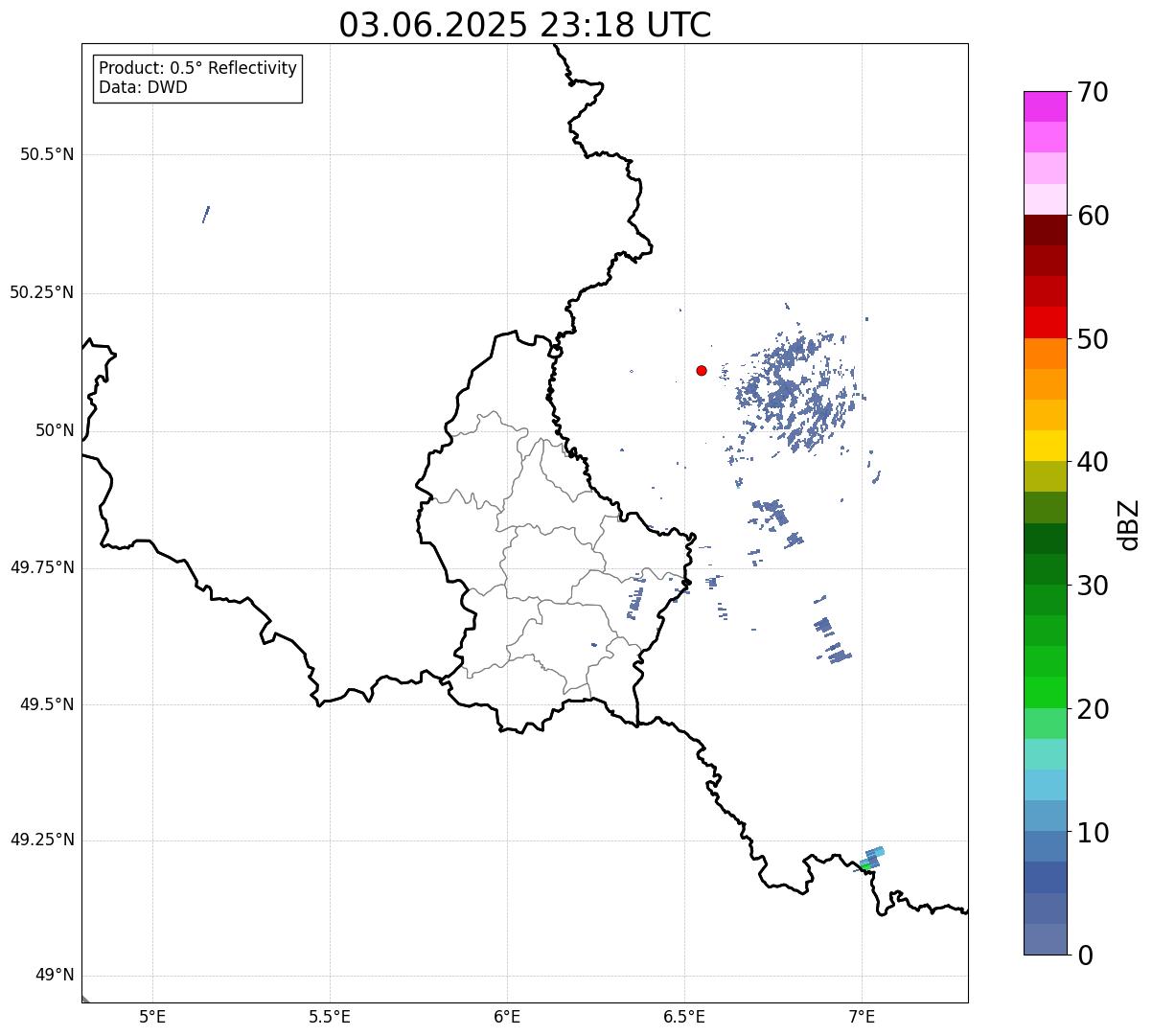The image size is (1152, 1036).
Task: Click the 50°N latitude label
Action: click(55, 430)
